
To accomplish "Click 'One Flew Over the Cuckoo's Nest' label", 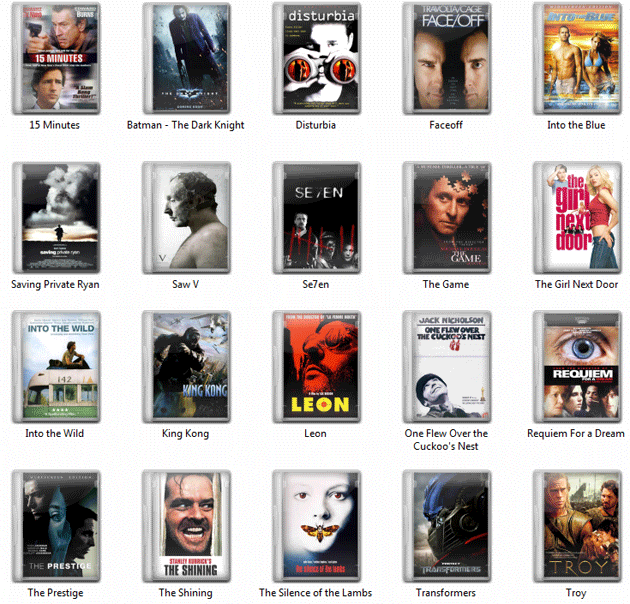I will [446, 440].
